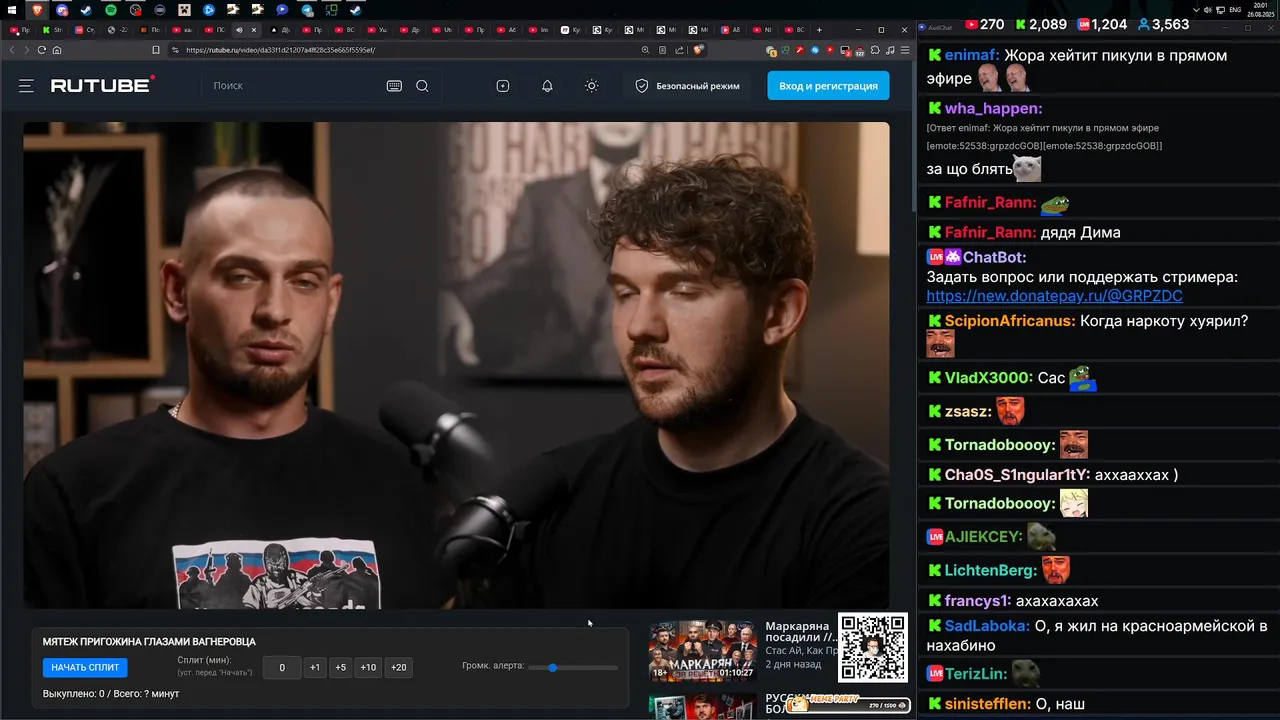1280x720 pixels.
Task: Close the active Rutube browser tab
Action: (254, 30)
